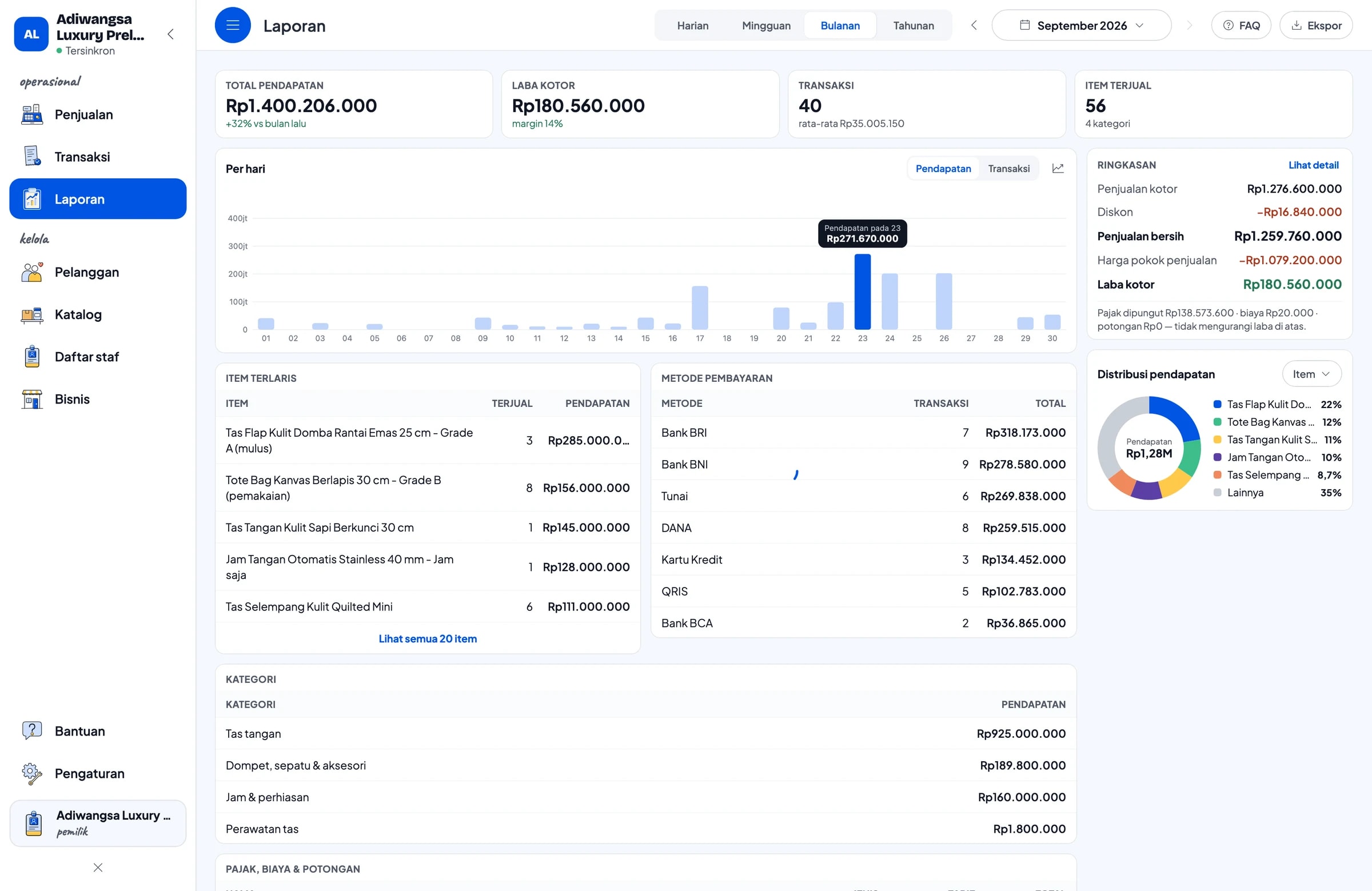The width and height of the screenshot is (1372, 891).
Task: Switch chart type with line-chart icon
Action: point(1058,168)
